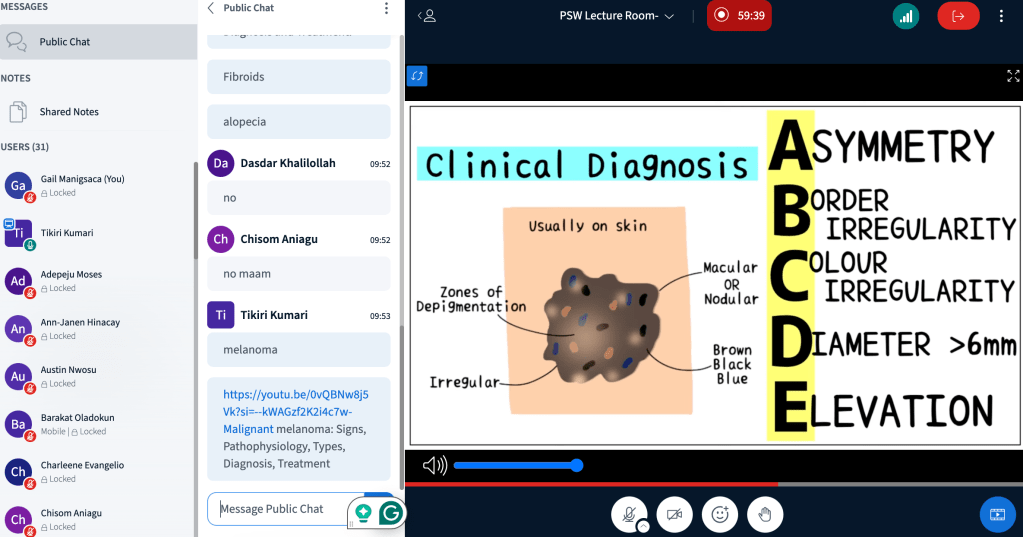Turn on the webcam sharing button

(674, 514)
